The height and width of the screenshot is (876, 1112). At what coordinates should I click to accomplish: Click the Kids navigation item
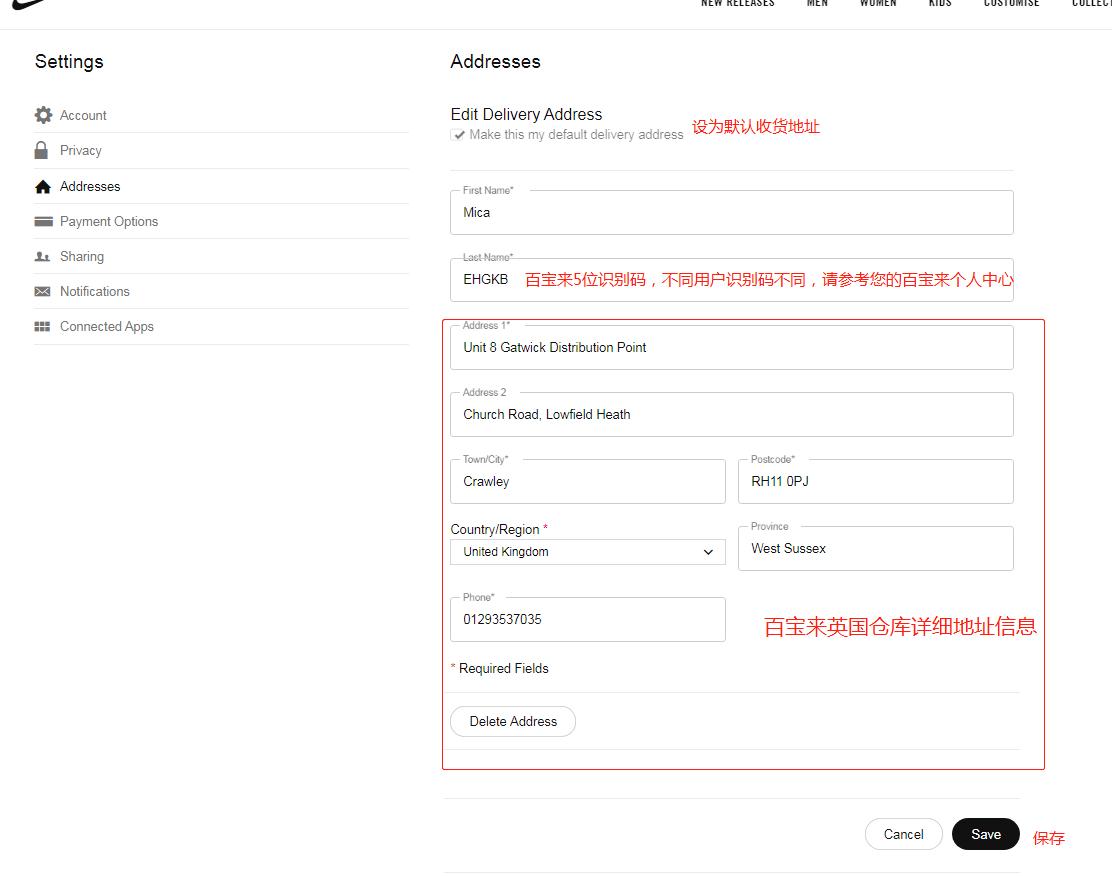coord(940,4)
